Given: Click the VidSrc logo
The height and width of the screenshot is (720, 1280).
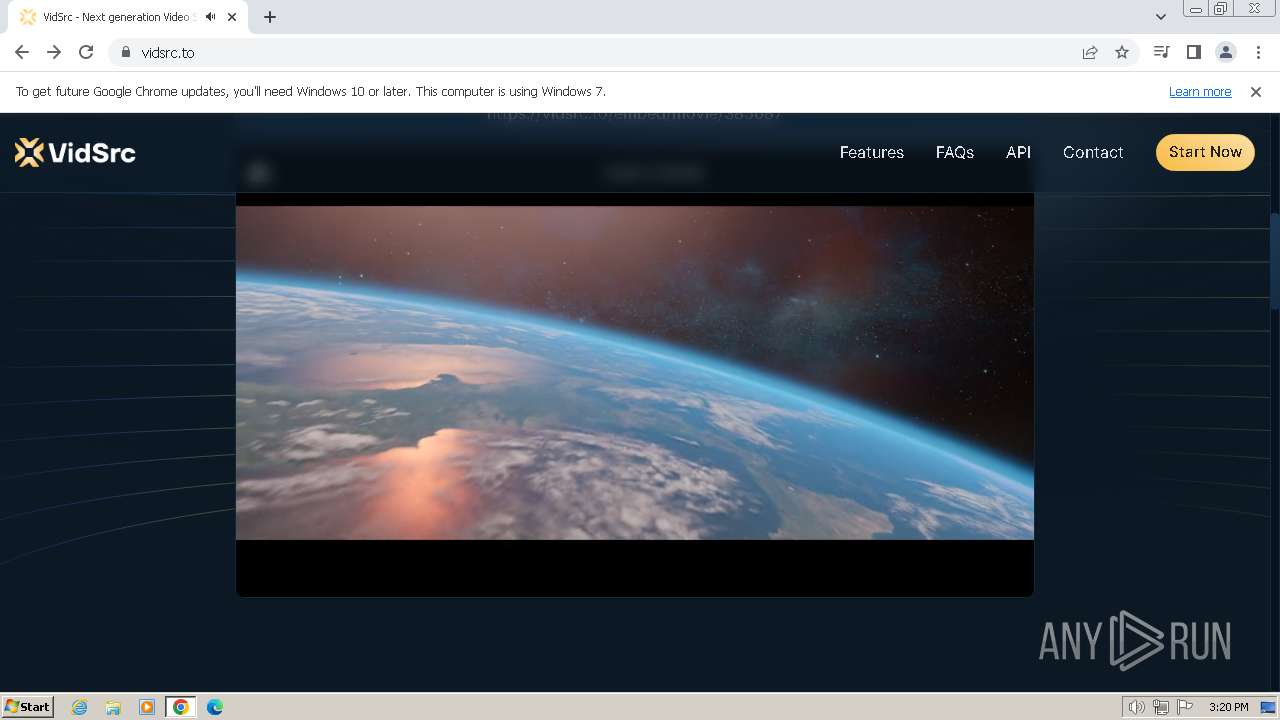Looking at the screenshot, I should coord(75,152).
